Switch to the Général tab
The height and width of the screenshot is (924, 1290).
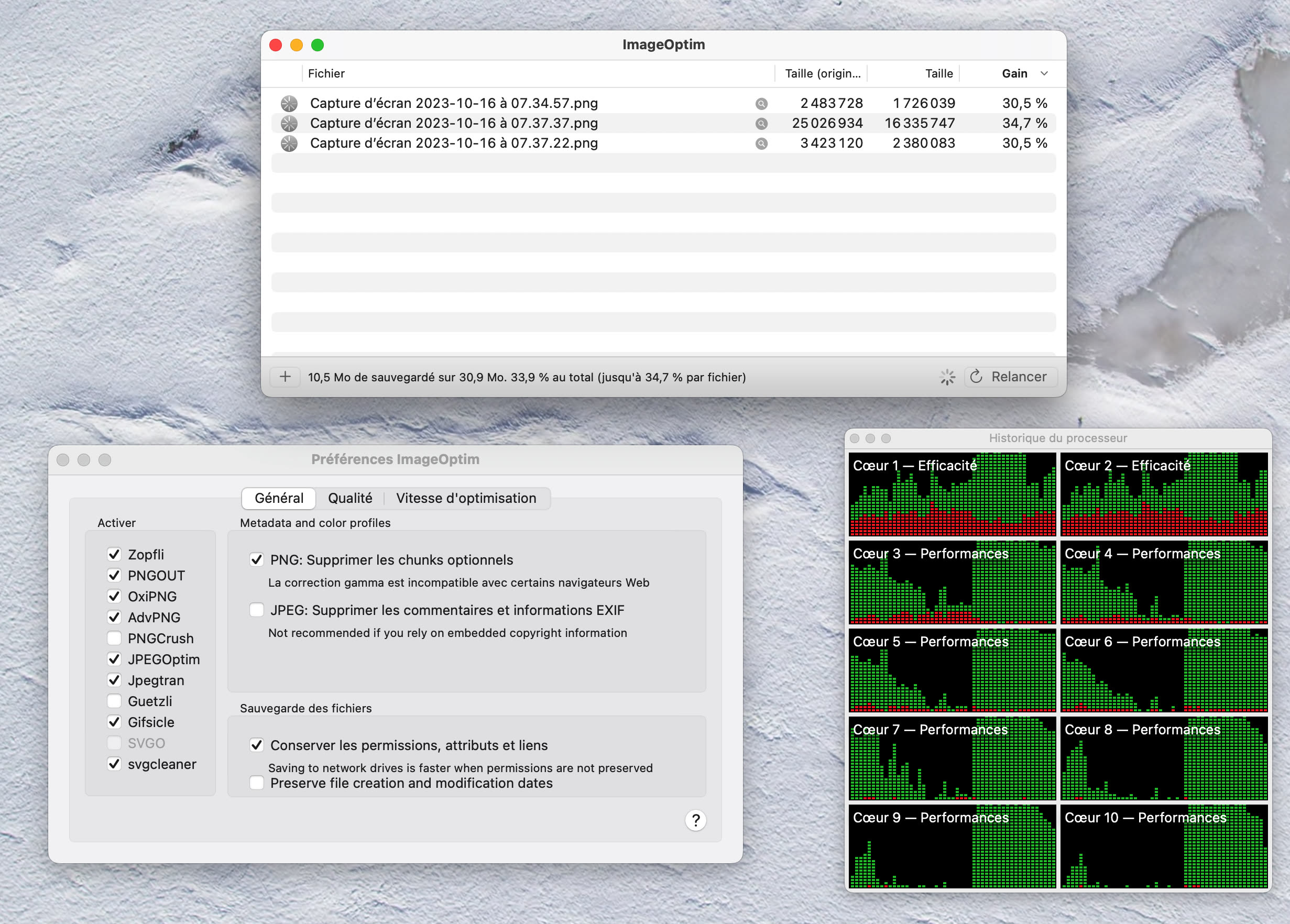(x=279, y=498)
